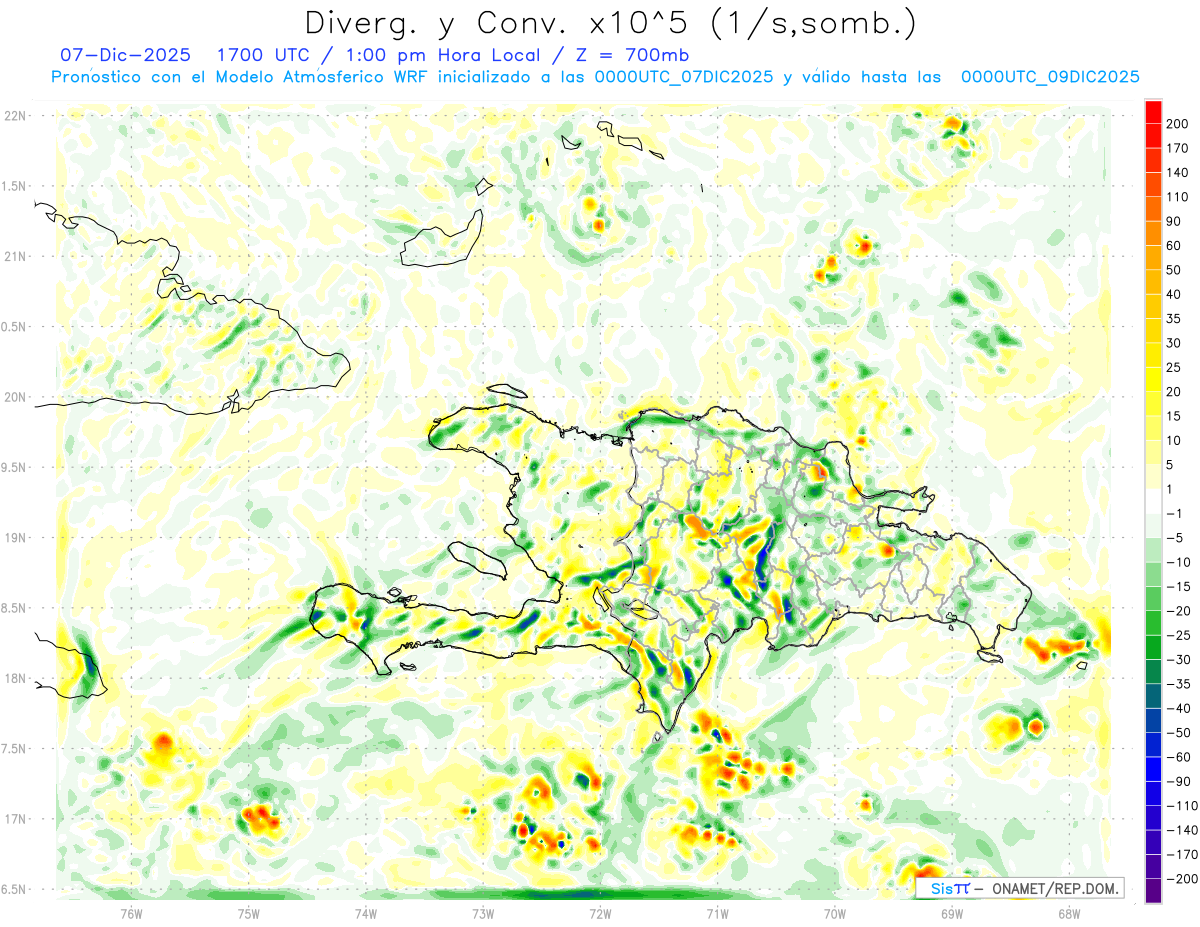Click the initialization stamp "0000UTC_07DIC2025"
1200x927 pixels.
click(x=683, y=76)
